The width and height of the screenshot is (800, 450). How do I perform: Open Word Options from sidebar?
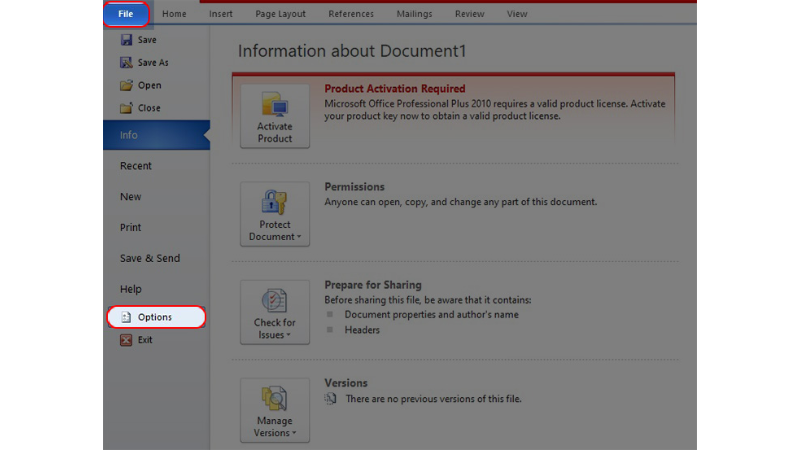pyautogui.click(x=156, y=317)
